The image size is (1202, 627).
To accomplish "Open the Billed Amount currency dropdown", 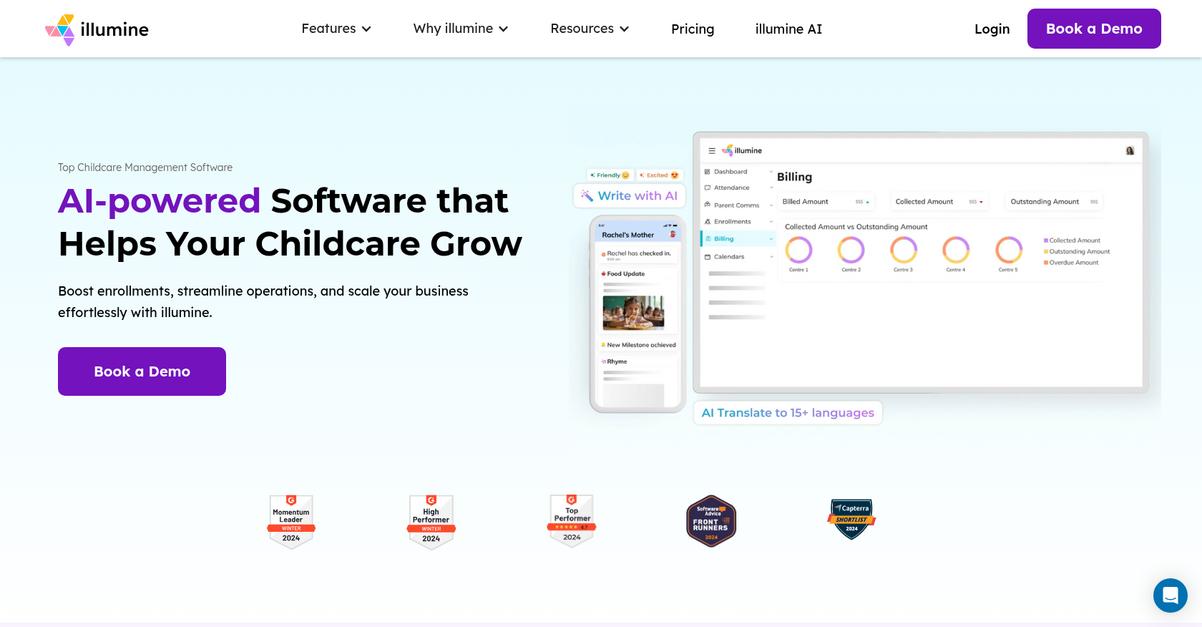I will point(864,202).
